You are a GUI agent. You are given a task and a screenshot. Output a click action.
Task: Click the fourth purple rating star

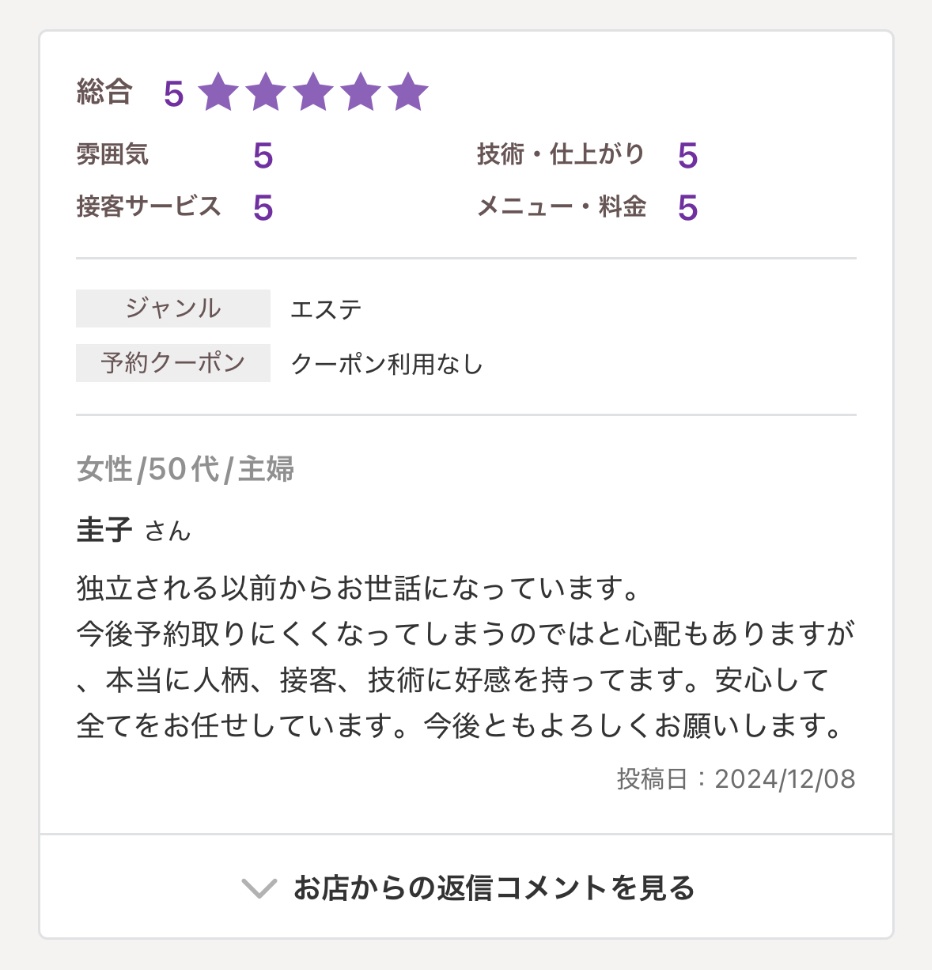(360, 93)
